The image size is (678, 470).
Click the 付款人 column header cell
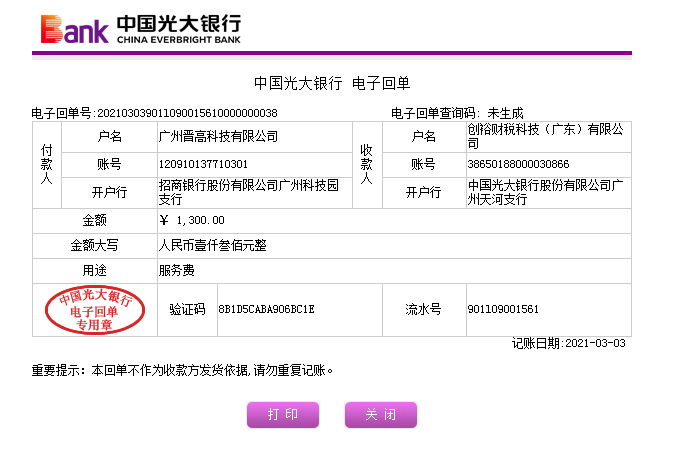coord(47,165)
